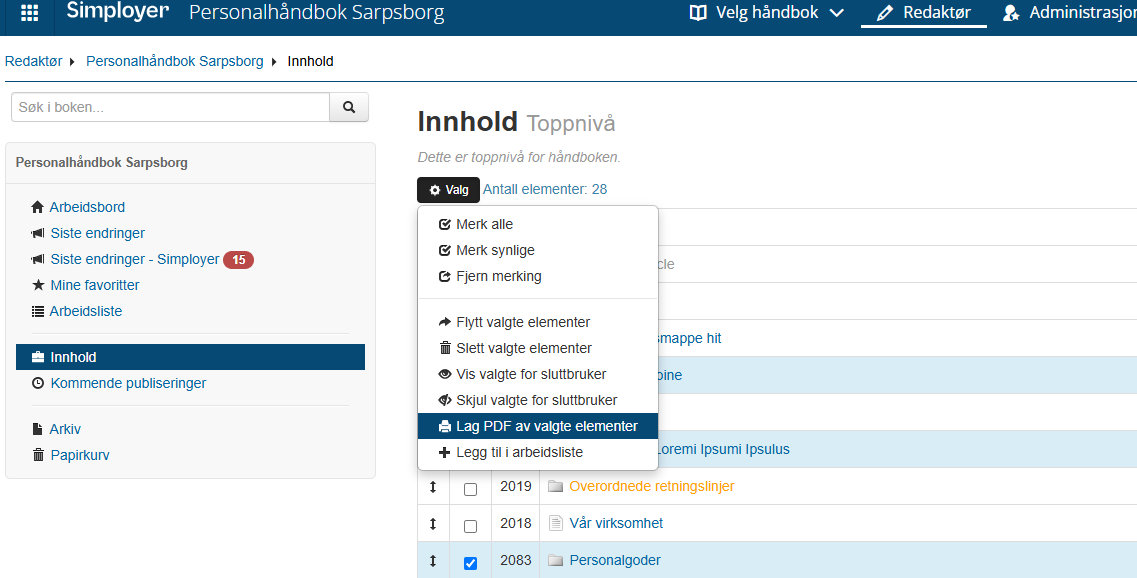Collapse the Valg options dropdown button
The height and width of the screenshot is (578, 1137).
tap(448, 190)
